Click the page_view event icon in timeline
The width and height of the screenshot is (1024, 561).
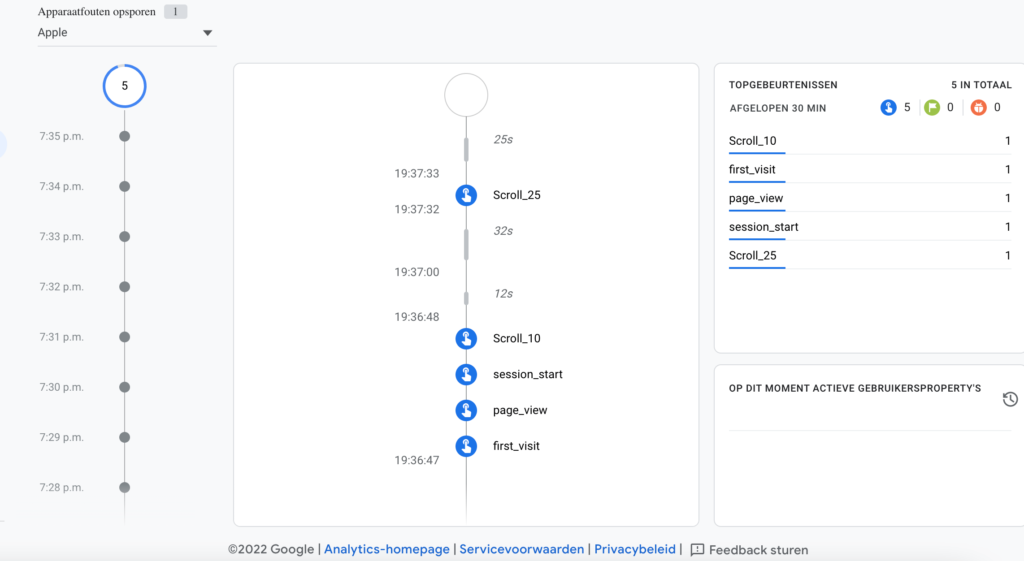click(x=466, y=410)
